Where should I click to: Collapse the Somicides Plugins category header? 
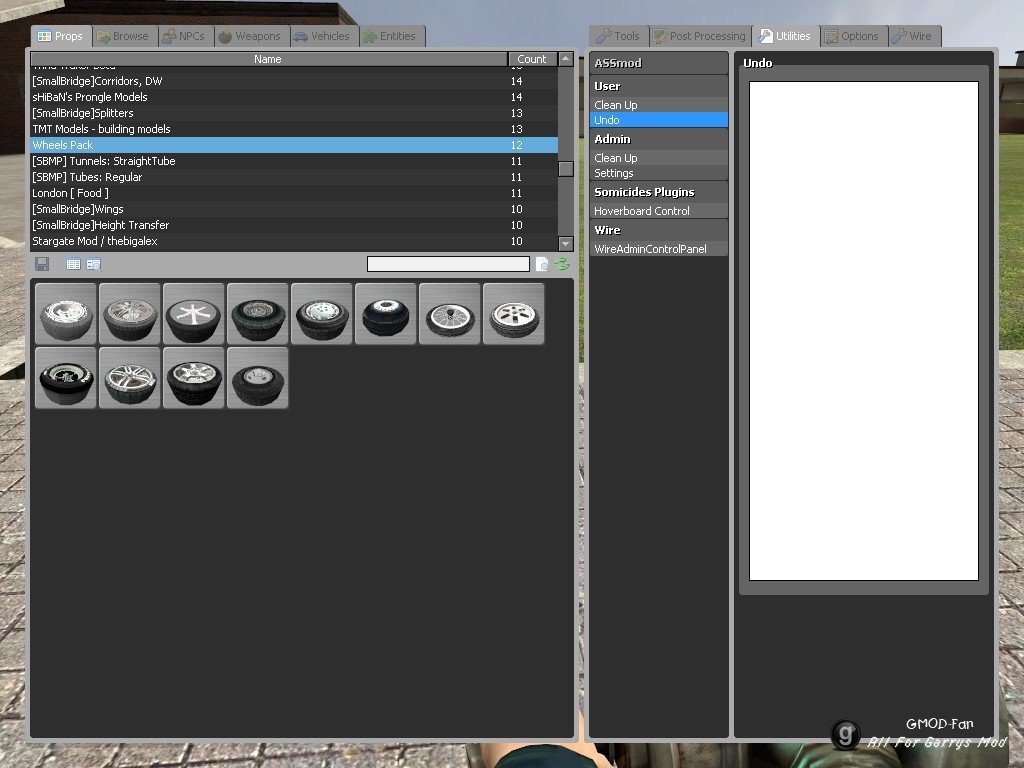pos(658,191)
